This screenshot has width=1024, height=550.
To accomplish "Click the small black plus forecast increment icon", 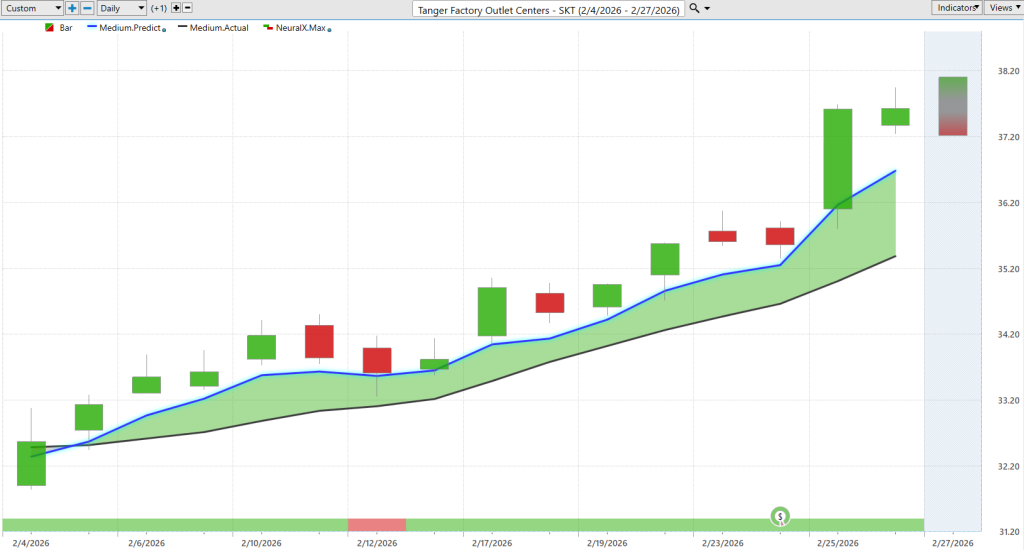I will click(x=176, y=8).
